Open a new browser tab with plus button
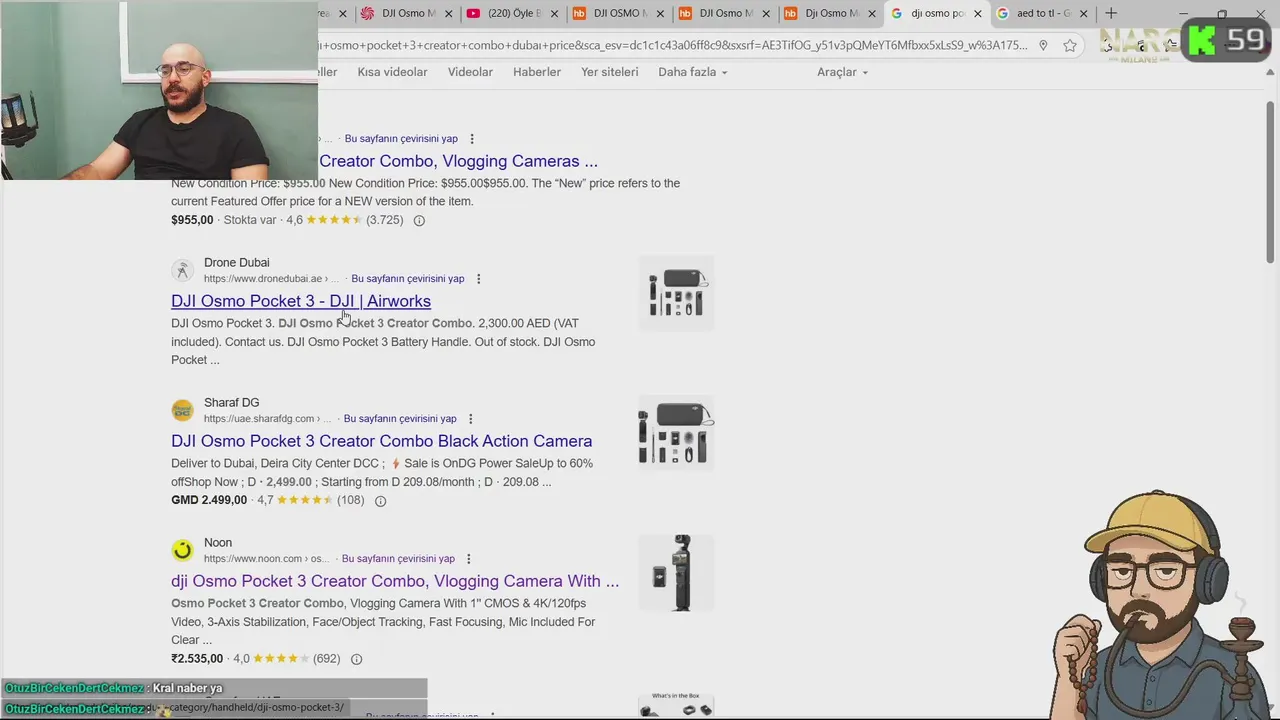 1111,13
